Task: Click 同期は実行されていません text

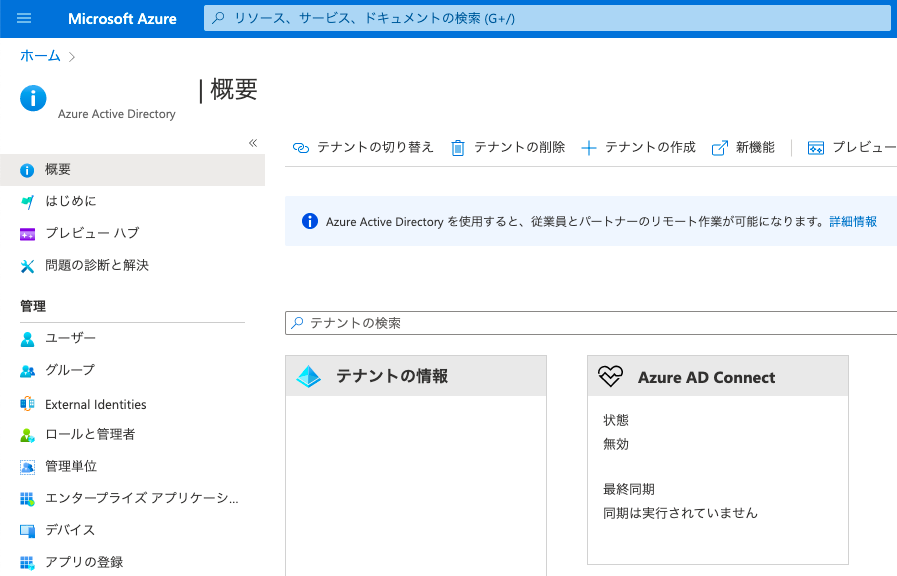Action: [680, 513]
